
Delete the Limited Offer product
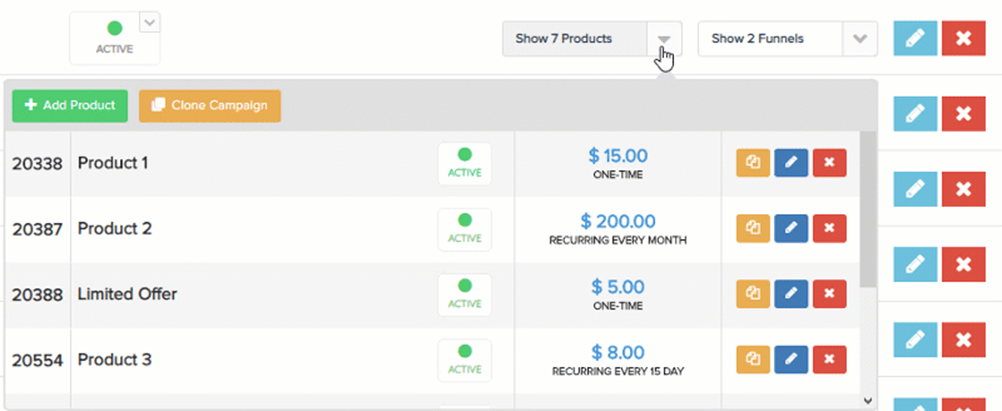tap(829, 294)
